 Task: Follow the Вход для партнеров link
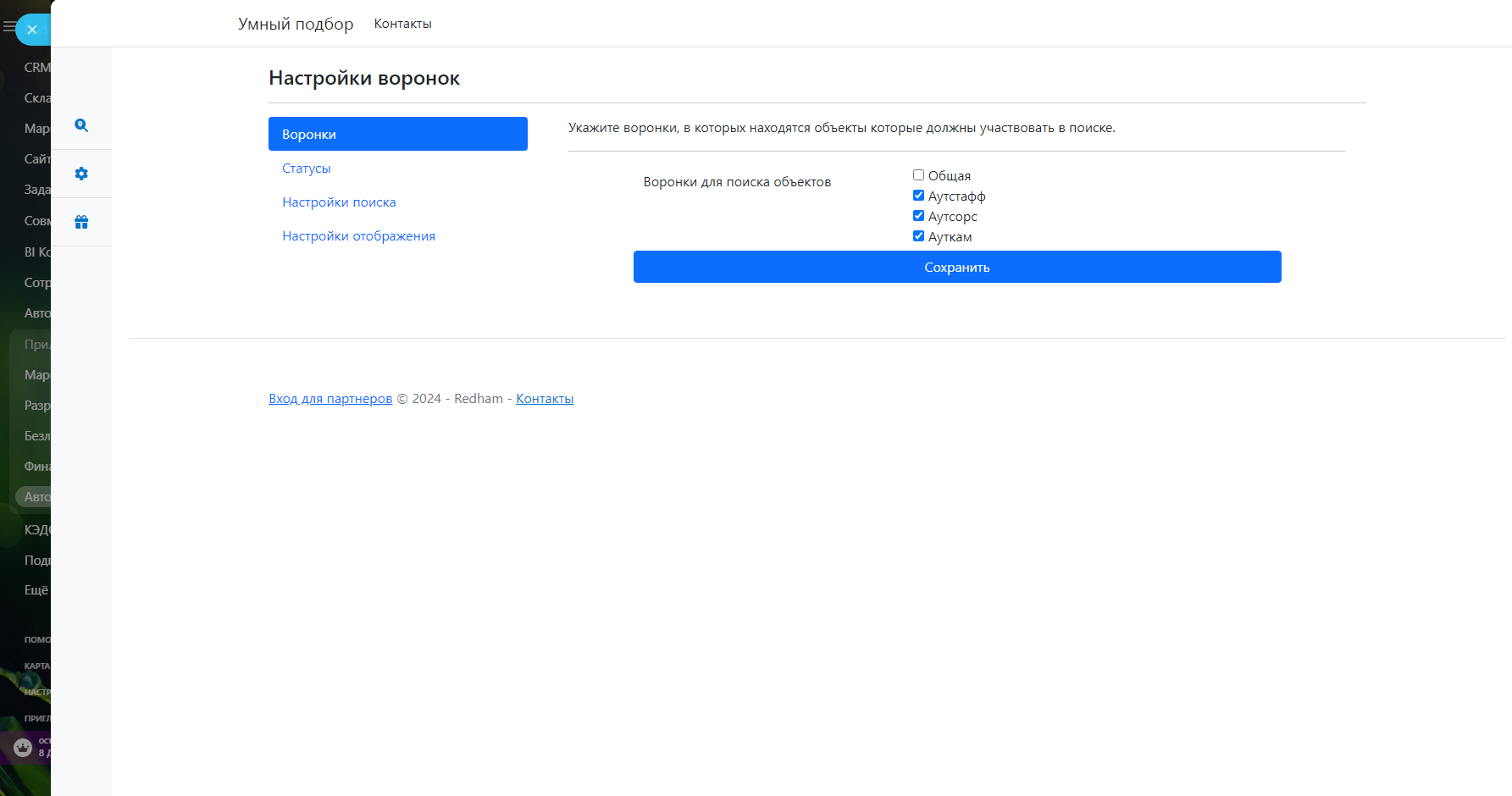[330, 399]
